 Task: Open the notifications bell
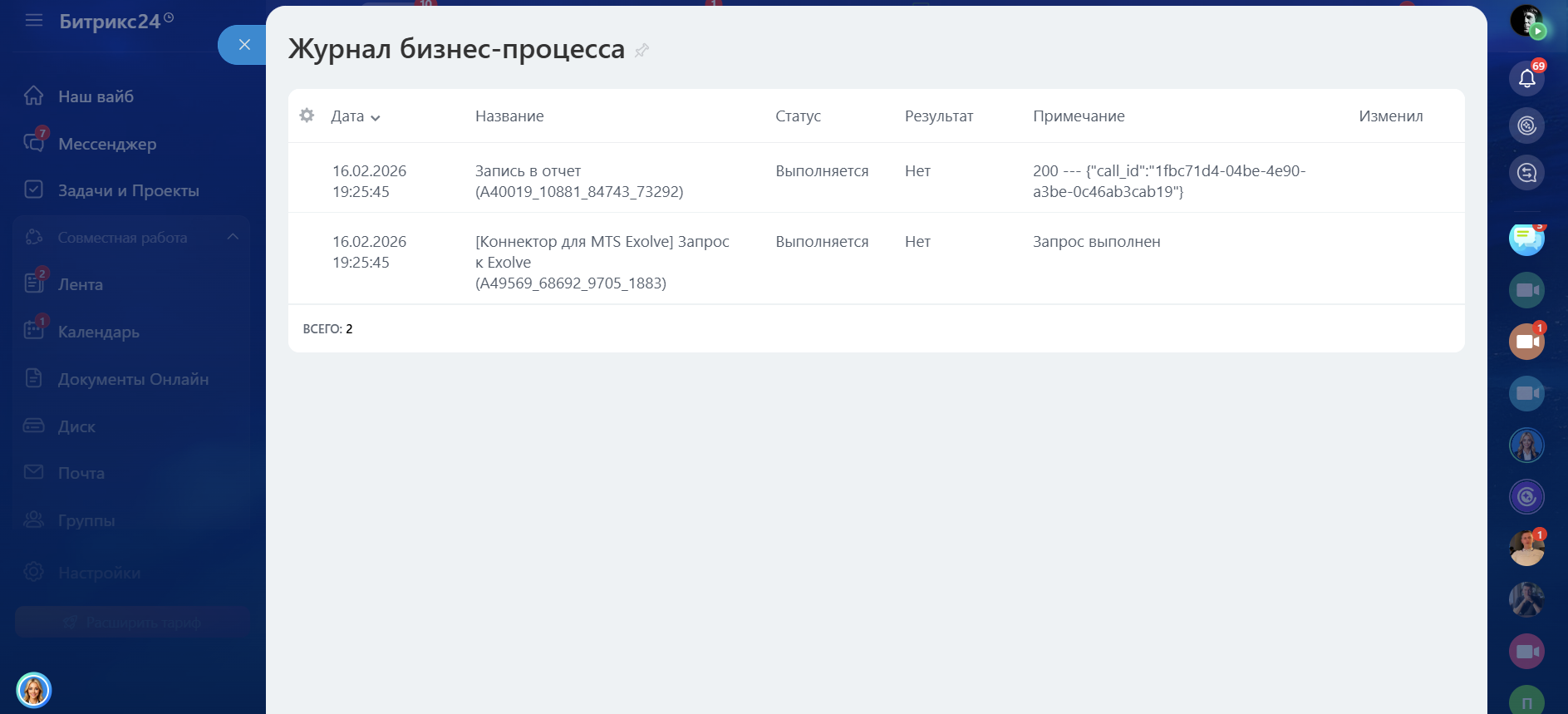click(x=1526, y=78)
